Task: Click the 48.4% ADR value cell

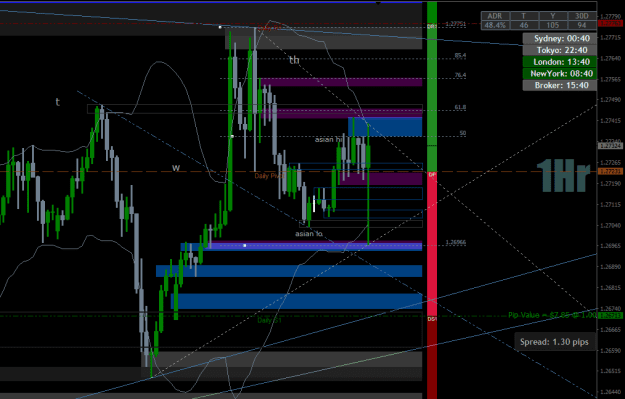Action: coord(495,25)
